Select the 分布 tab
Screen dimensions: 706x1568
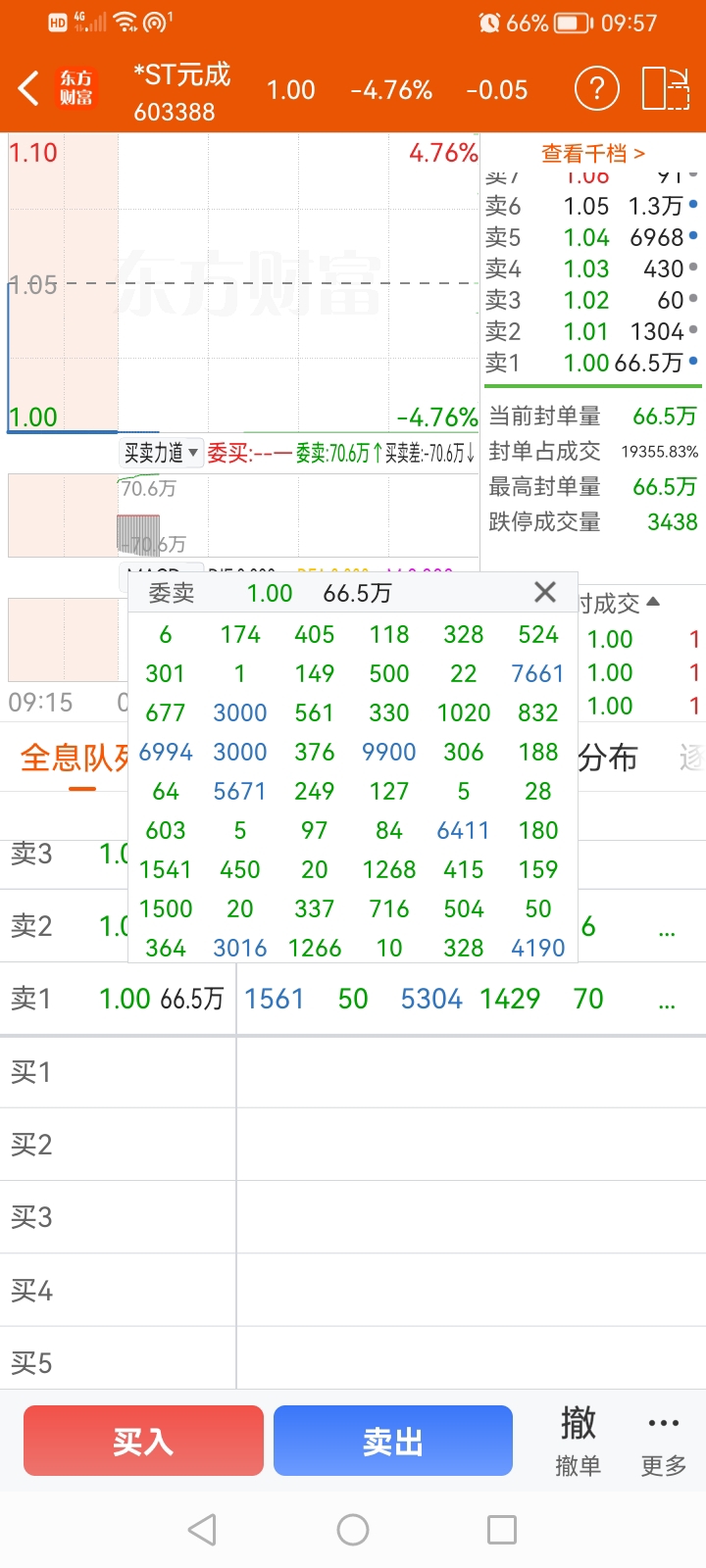[x=608, y=758]
